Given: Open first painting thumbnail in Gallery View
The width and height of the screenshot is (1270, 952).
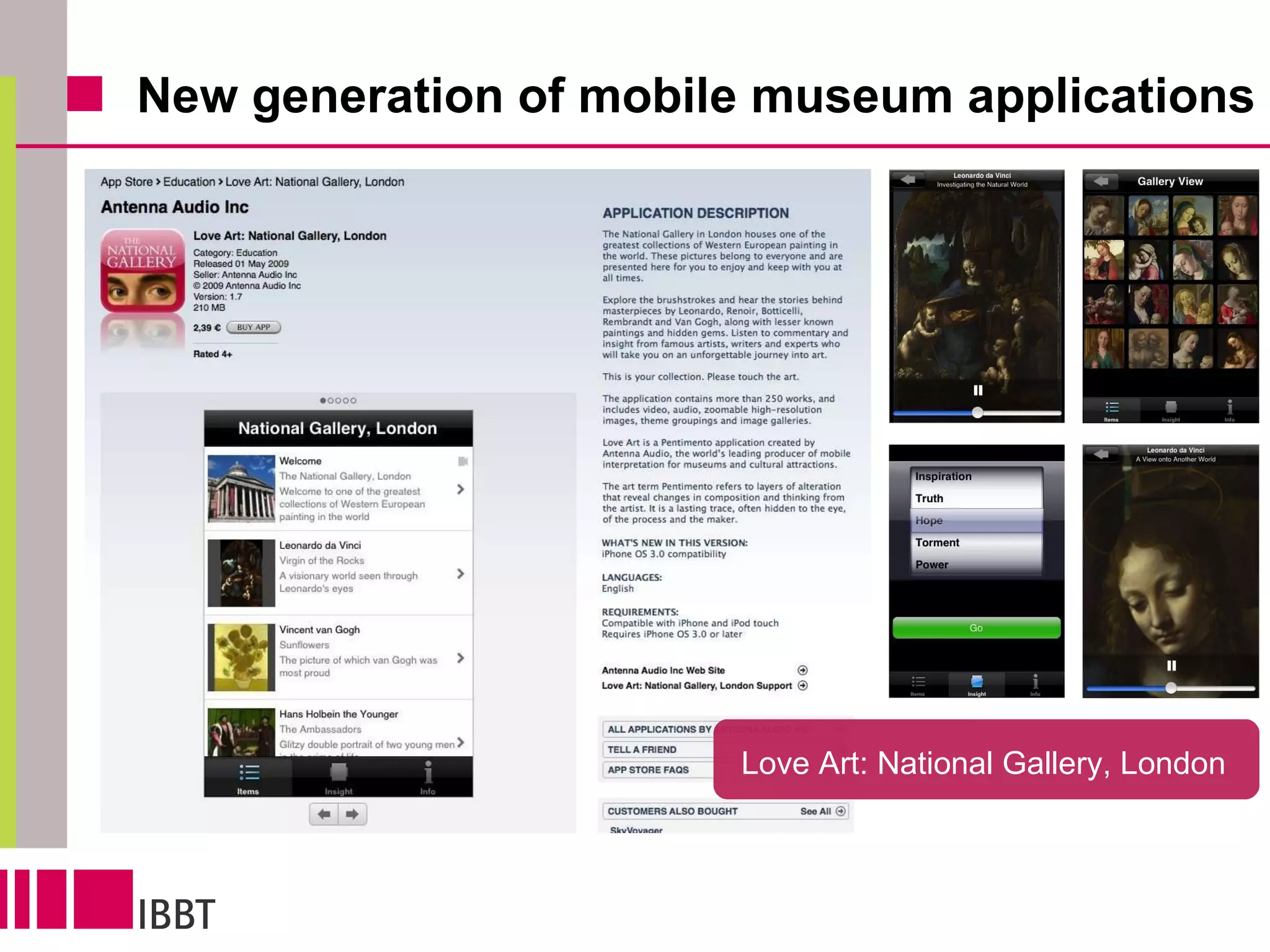Looking at the screenshot, I should (x=1104, y=216).
